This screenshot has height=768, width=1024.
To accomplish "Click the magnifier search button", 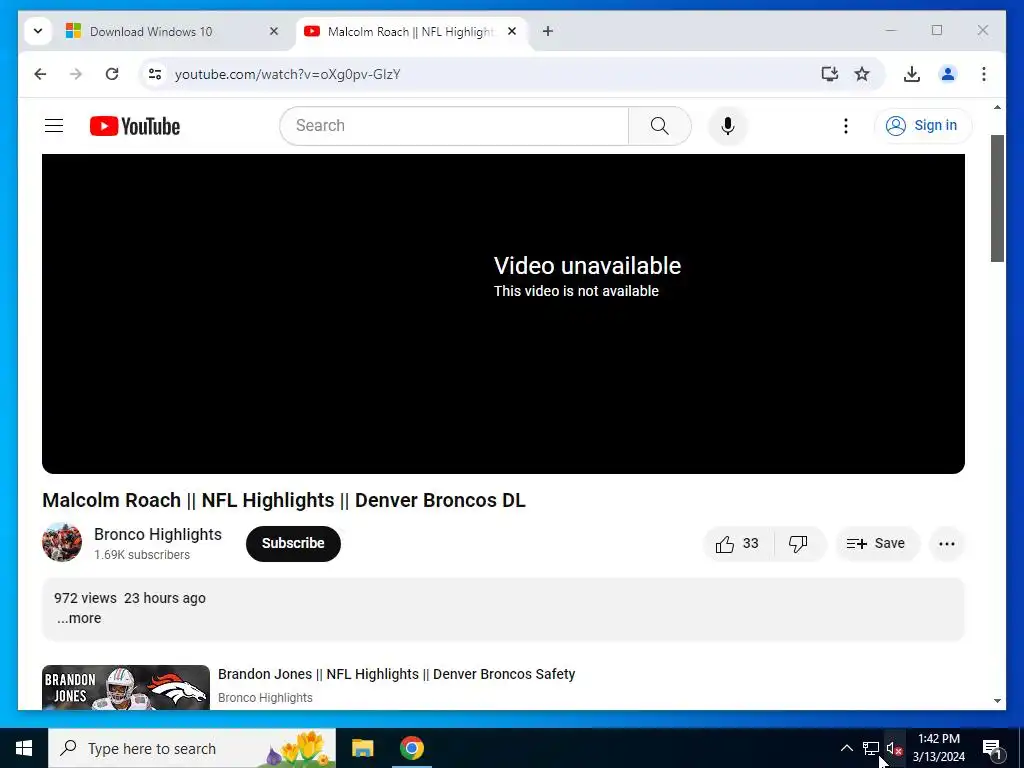I will (x=660, y=125).
